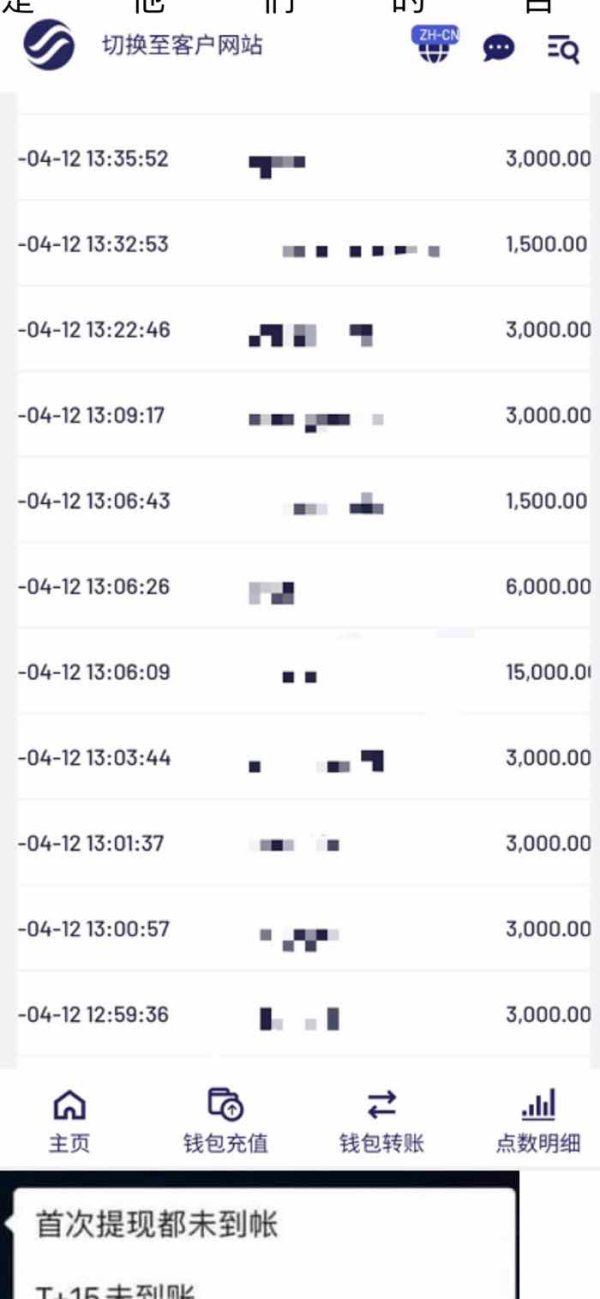Click the 主页 home icon
Image resolution: width=600 pixels, height=1299 pixels.
point(69,1105)
